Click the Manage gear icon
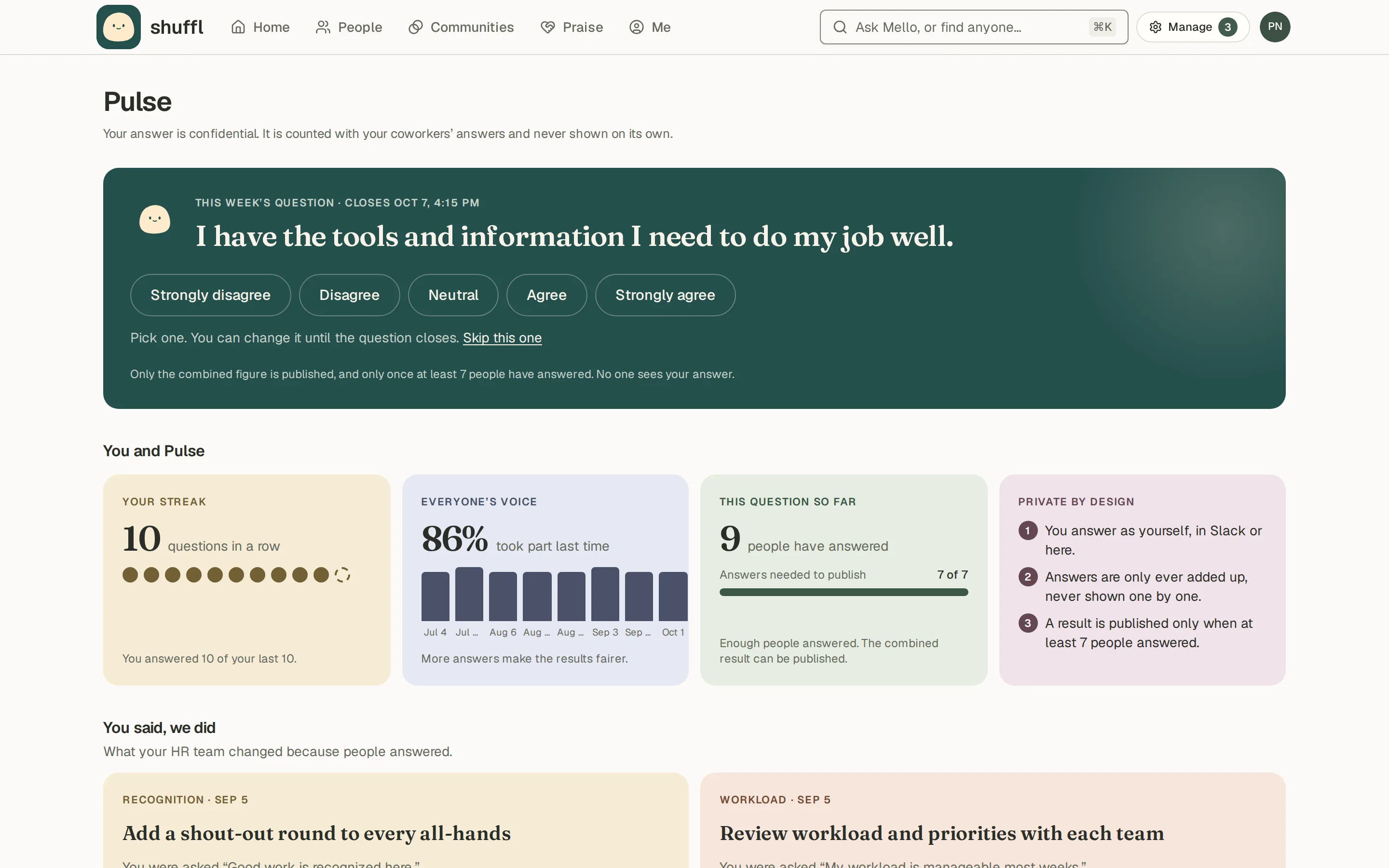Image resolution: width=1389 pixels, height=868 pixels. 1156,27
